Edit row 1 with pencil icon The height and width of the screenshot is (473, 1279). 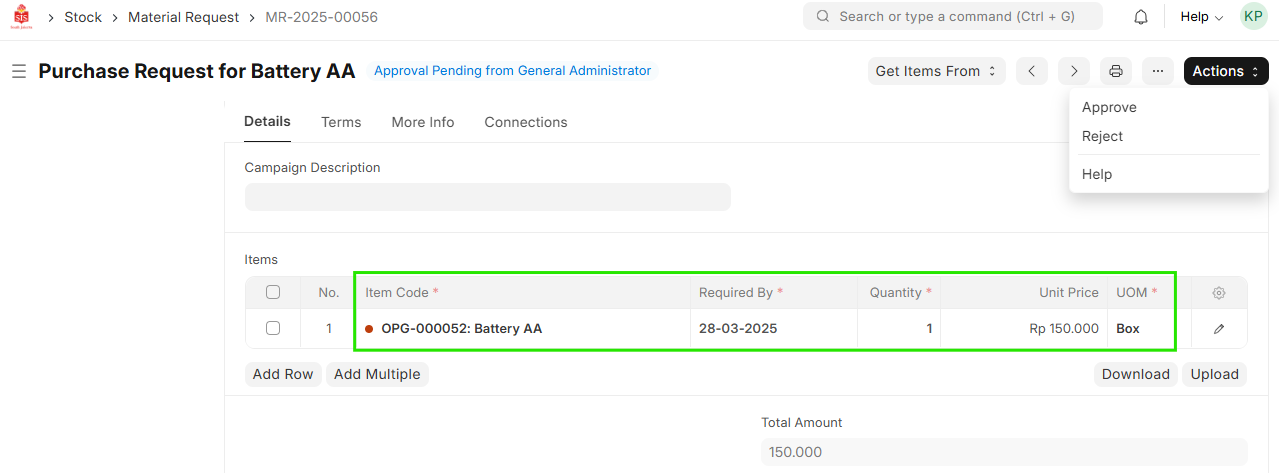pyautogui.click(x=1218, y=328)
